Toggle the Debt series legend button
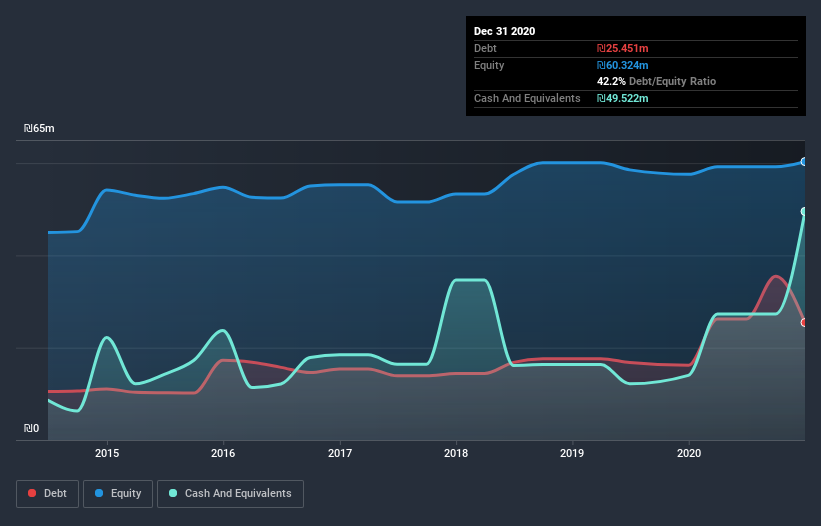The image size is (821, 526). [48, 494]
